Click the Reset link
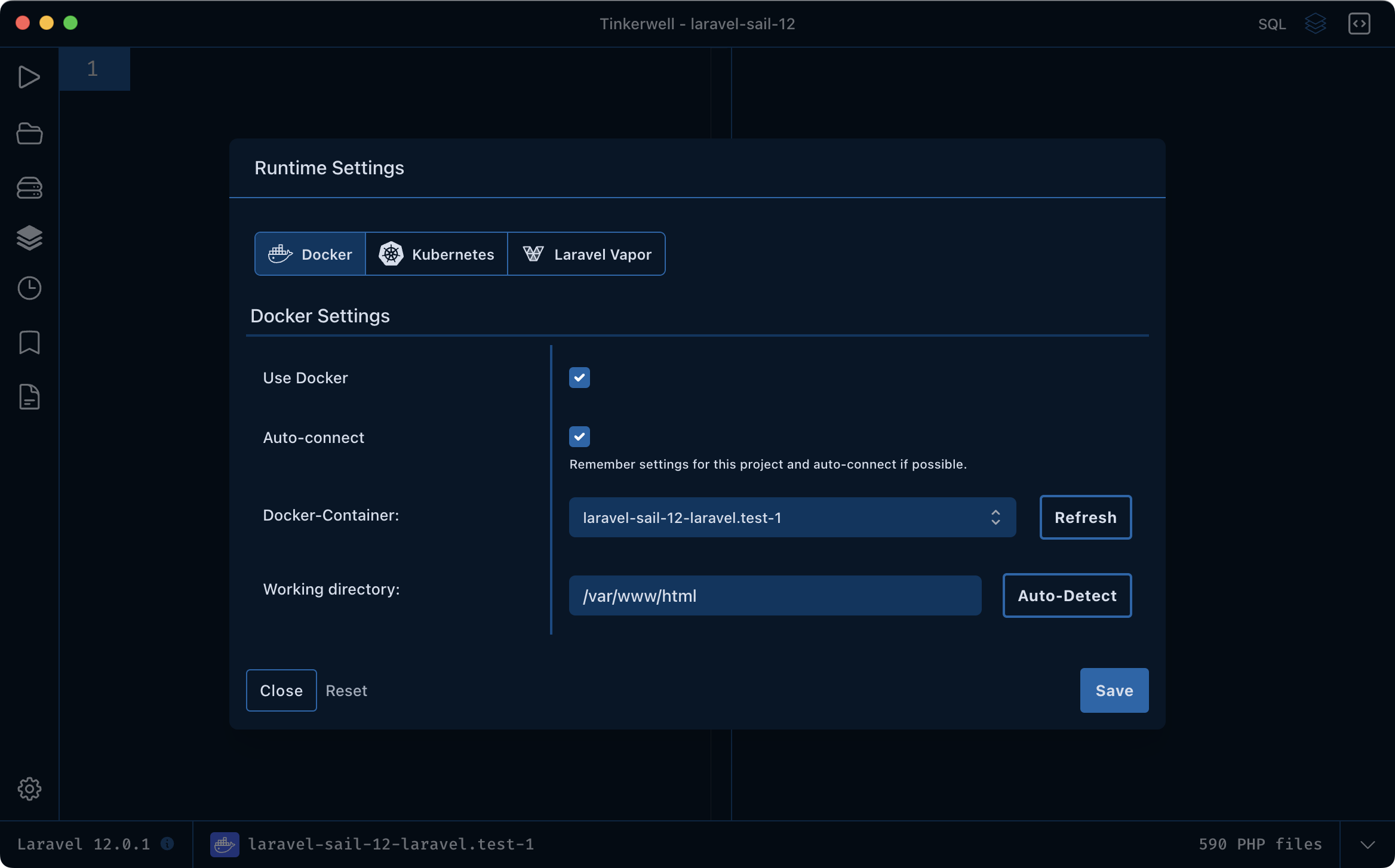 pyautogui.click(x=346, y=691)
